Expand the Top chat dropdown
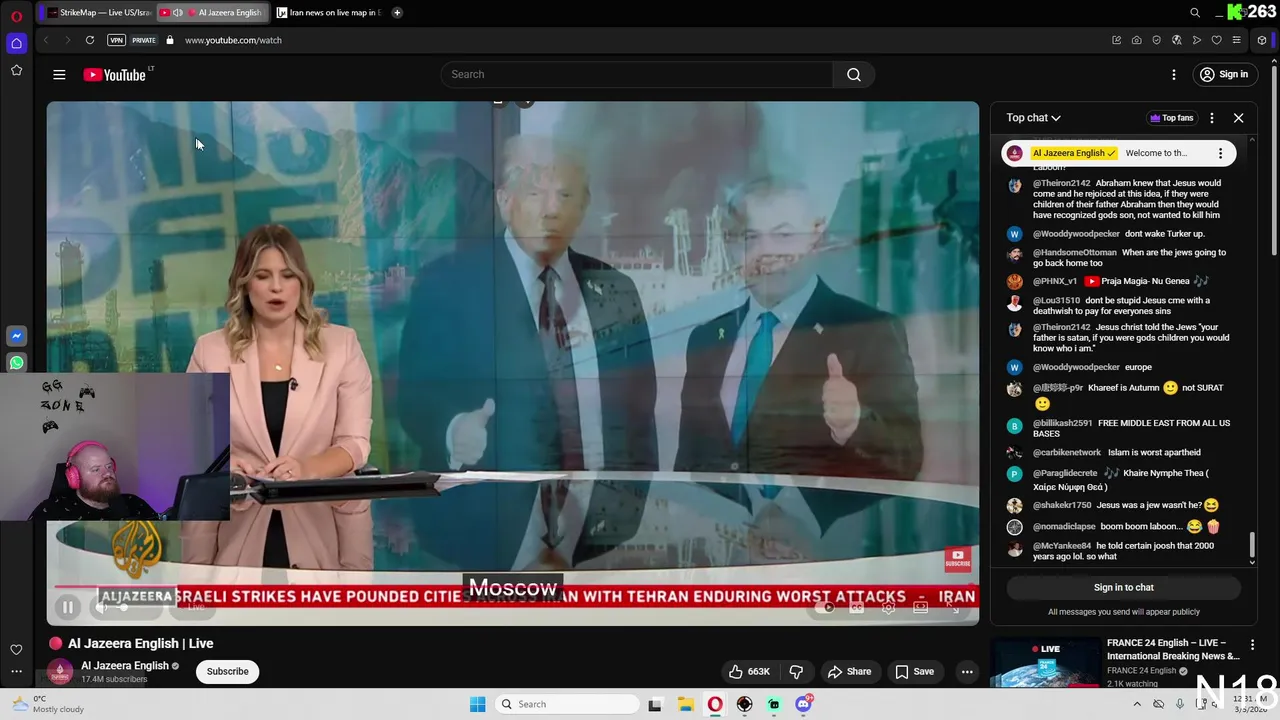The image size is (1280, 720). point(1033,118)
